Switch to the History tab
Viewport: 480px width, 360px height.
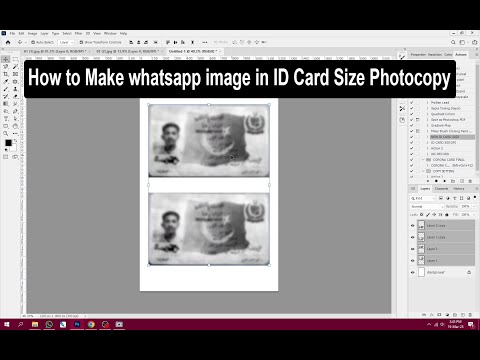point(459,189)
